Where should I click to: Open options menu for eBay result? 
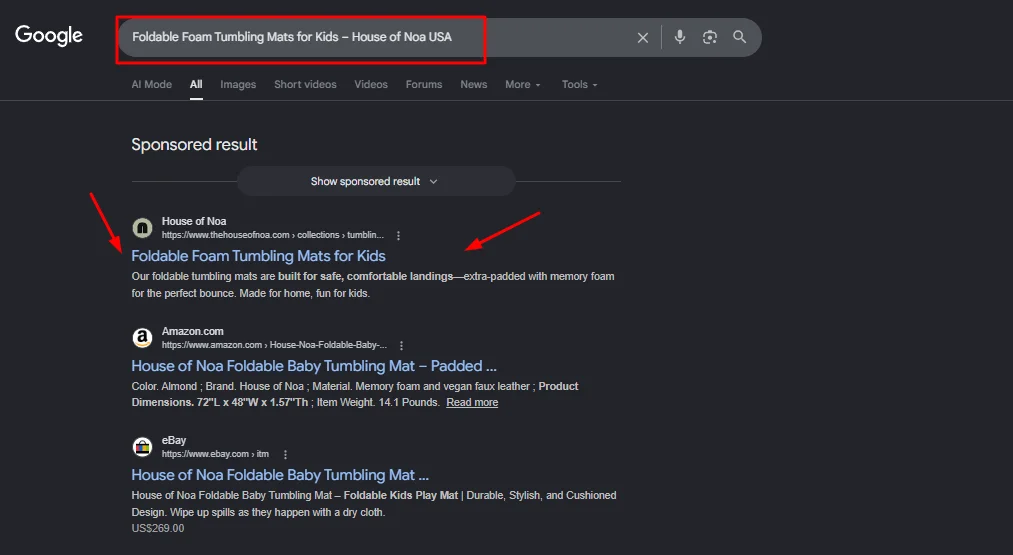pos(285,454)
